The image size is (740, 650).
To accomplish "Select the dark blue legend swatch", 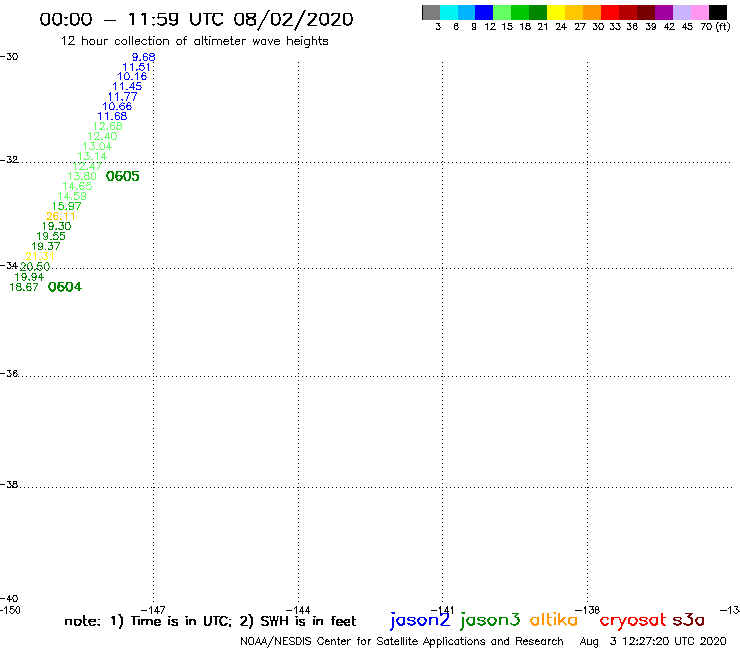I will point(484,12).
